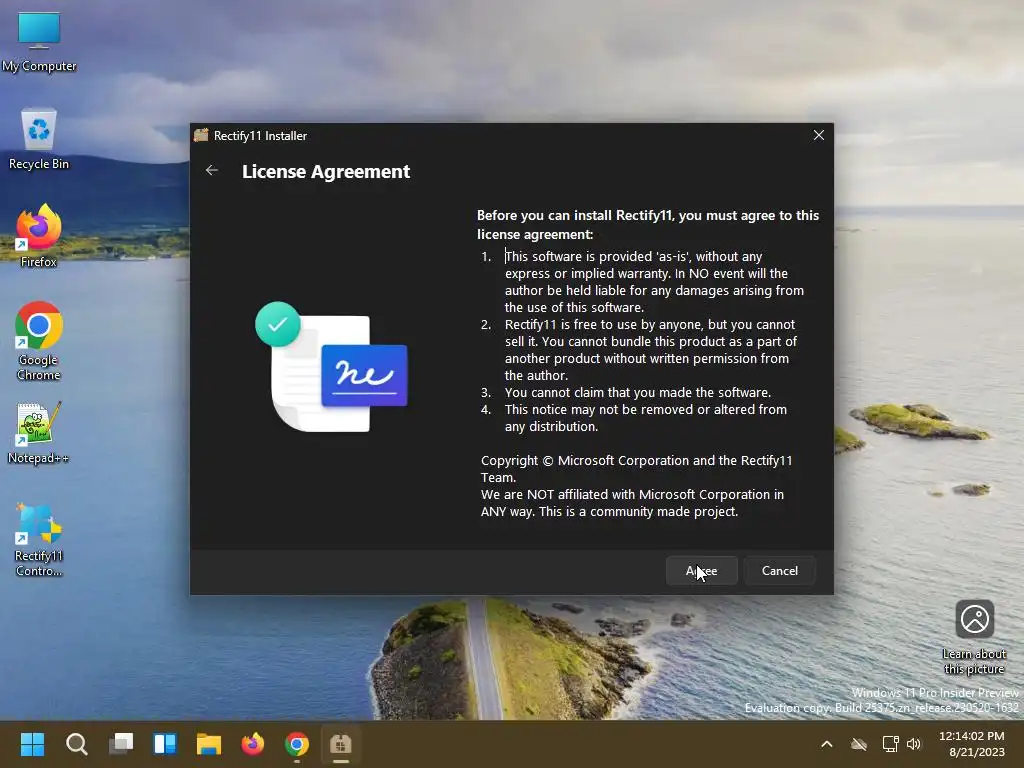Click the disabled cloud tray icon
Viewport: 1024px width, 768px height.
(859, 744)
